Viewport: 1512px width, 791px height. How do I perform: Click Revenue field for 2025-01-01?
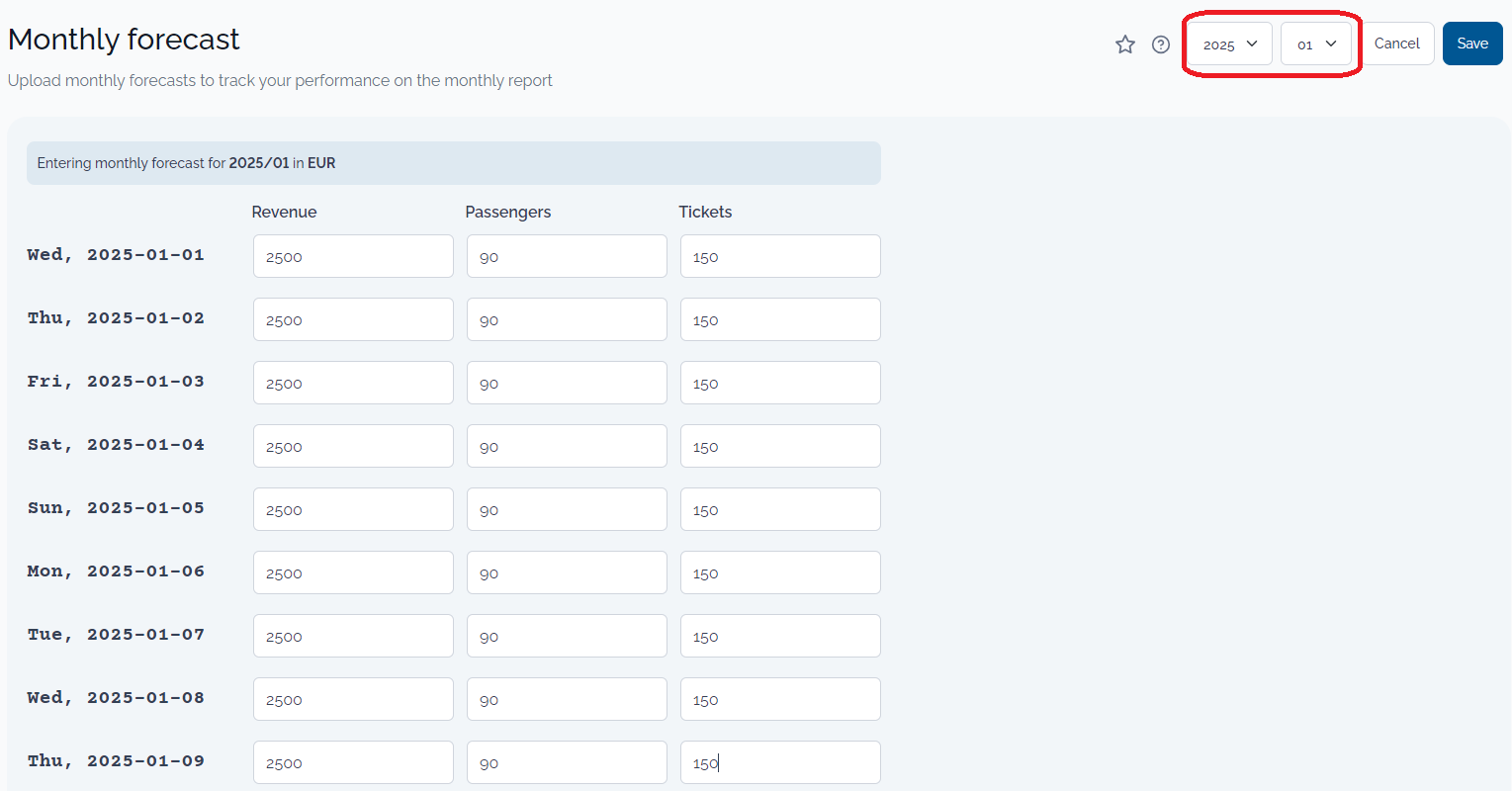click(353, 256)
